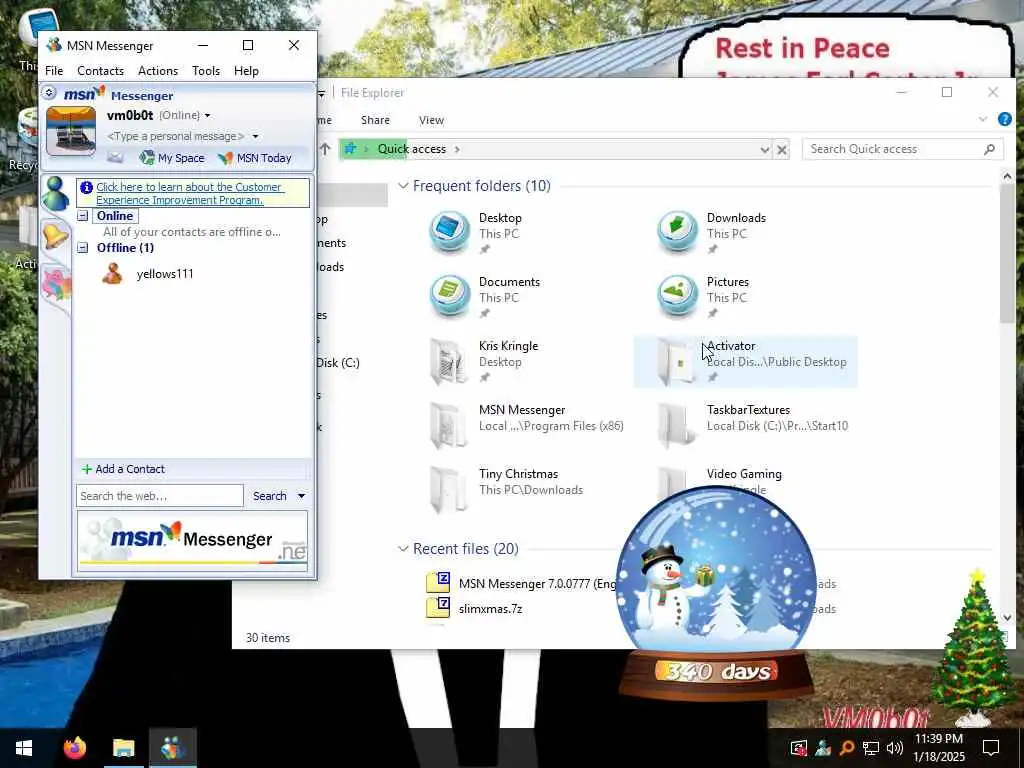
Task: Select the pink butterfly tab in Messenger
Action: tap(57, 285)
